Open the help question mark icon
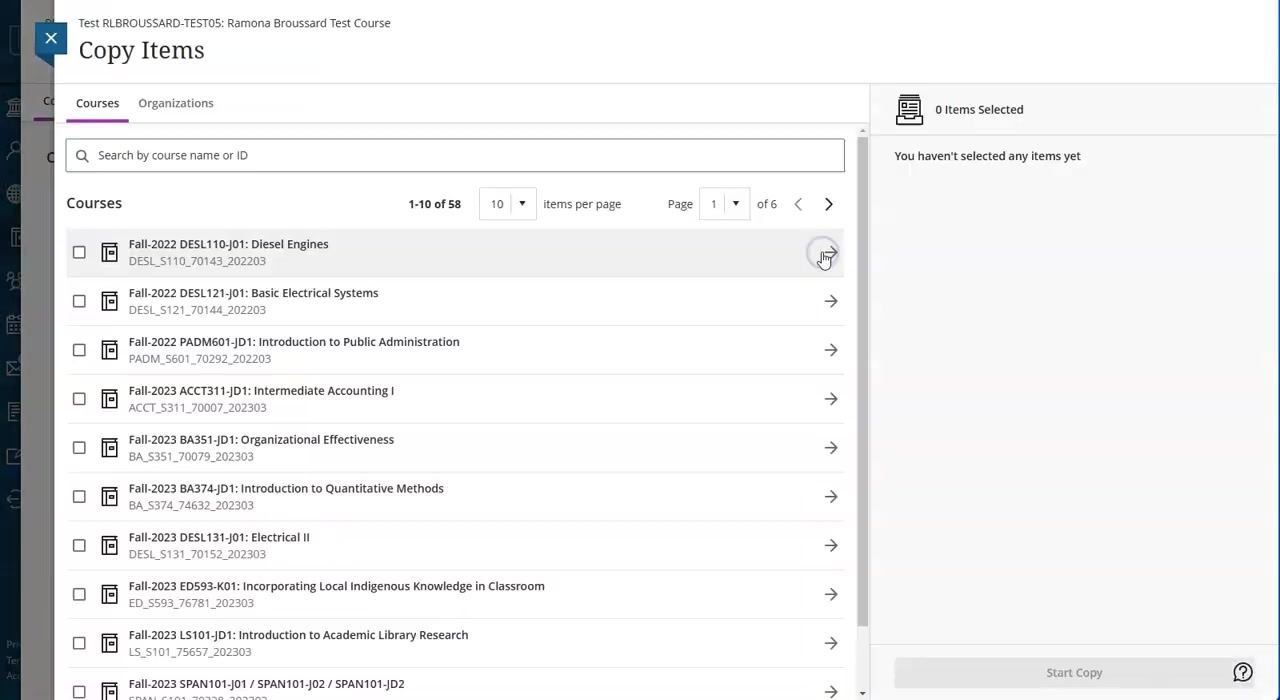1280x700 pixels. 1243,673
